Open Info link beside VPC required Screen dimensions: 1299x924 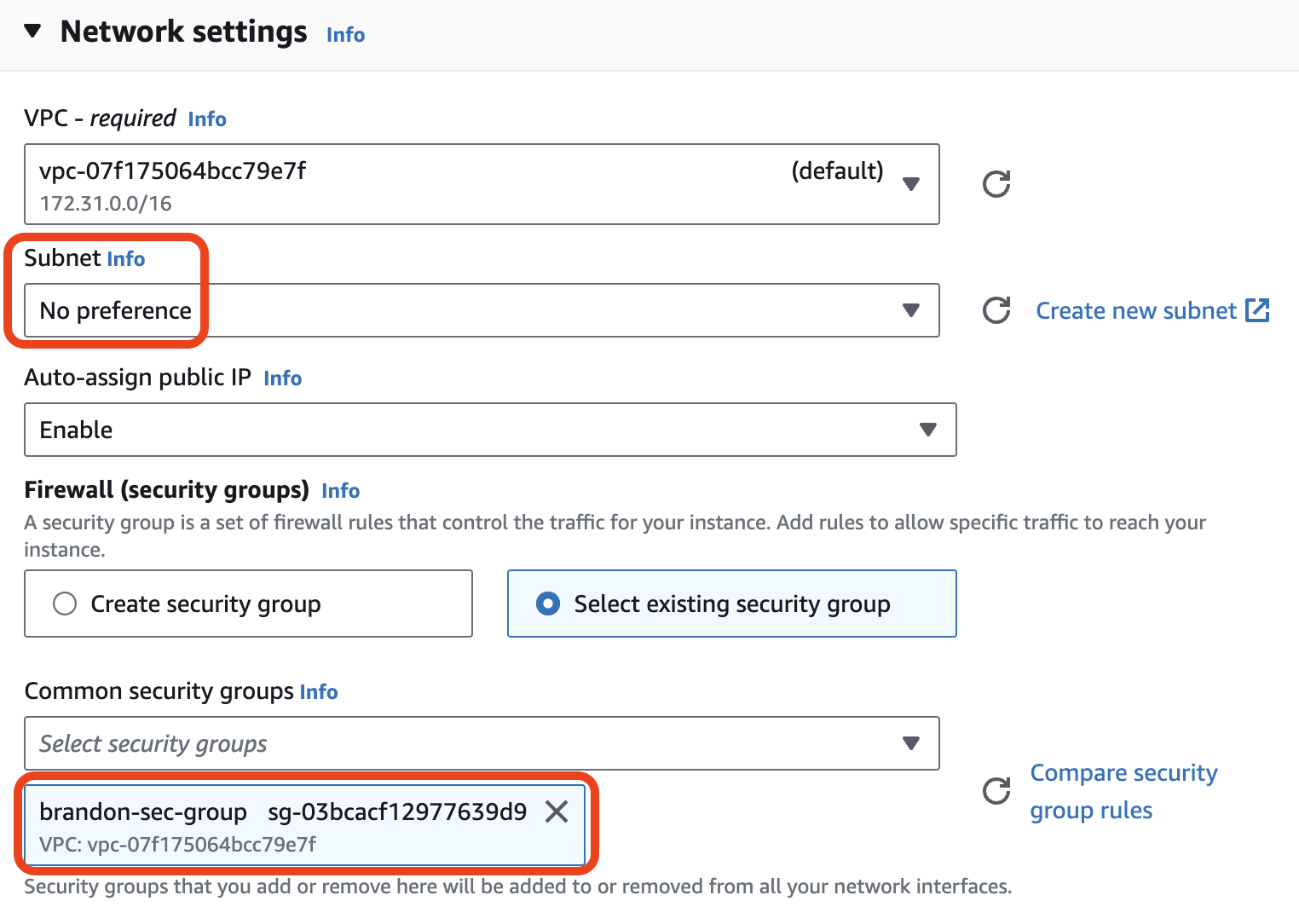click(207, 119)
